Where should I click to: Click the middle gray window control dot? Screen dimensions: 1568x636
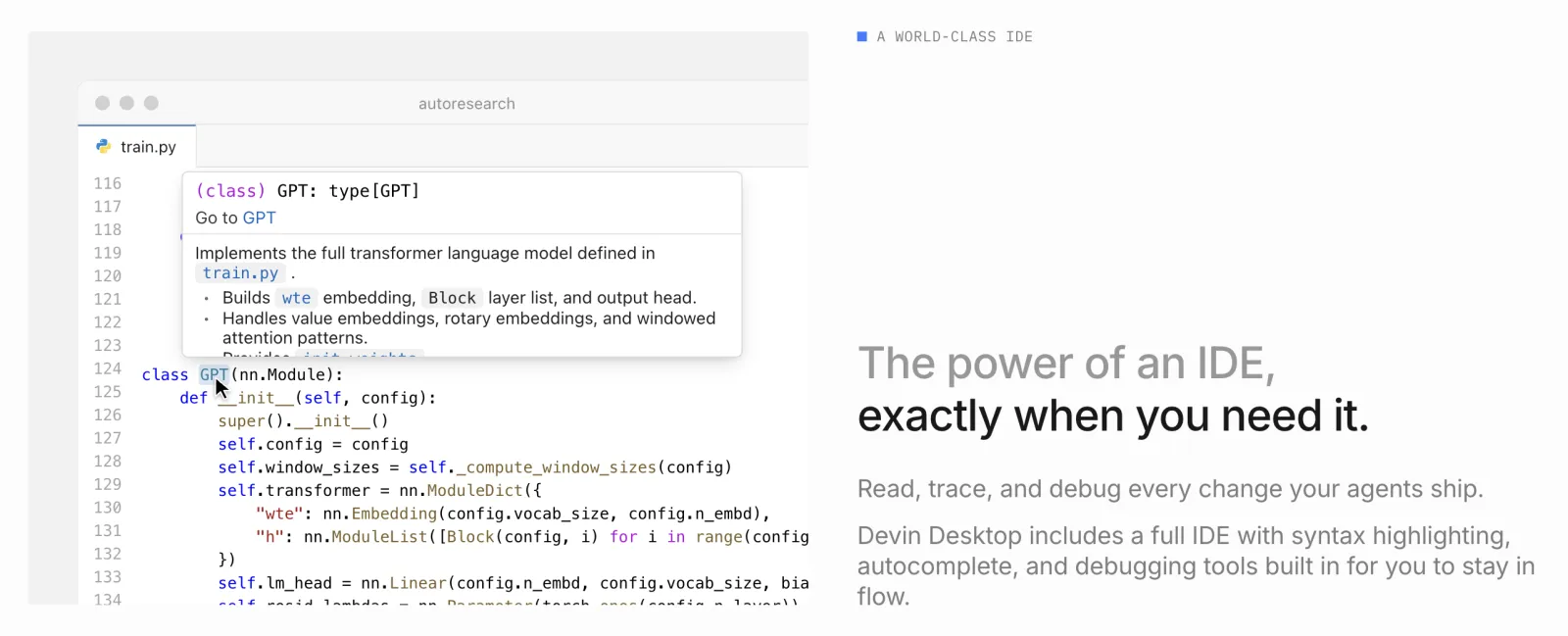pyautogui.click(x=126, y=103)
